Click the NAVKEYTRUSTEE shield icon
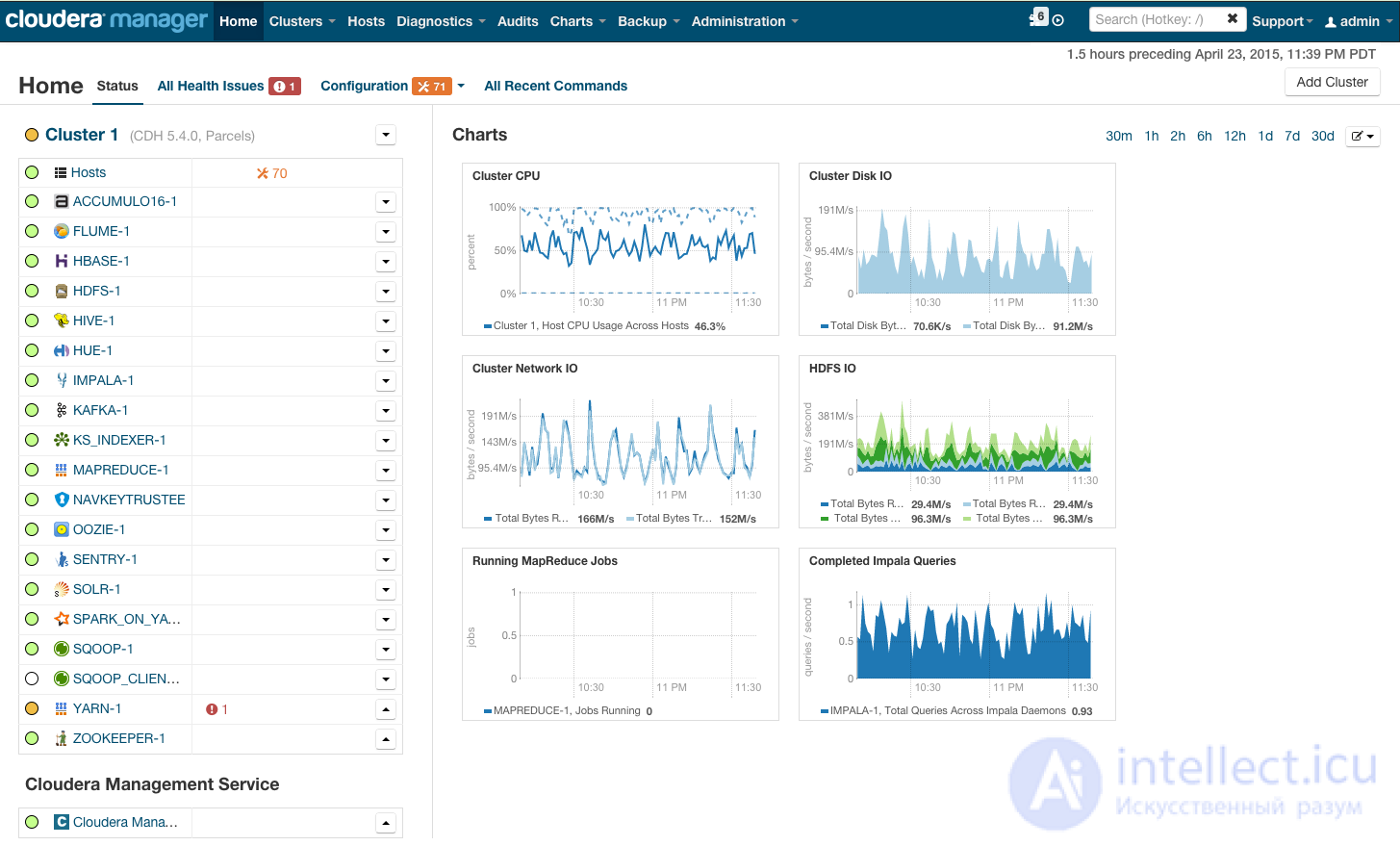1400x846 pixels. click(x=62, y=500)
